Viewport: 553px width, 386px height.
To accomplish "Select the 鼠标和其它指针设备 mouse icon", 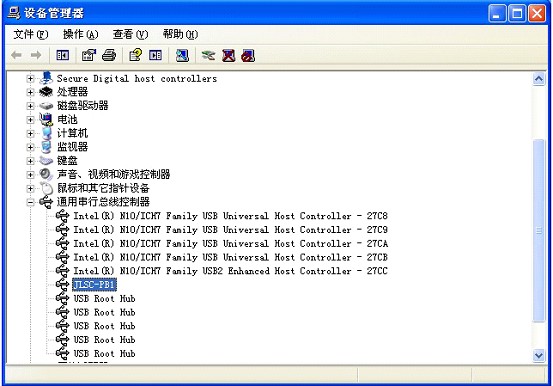I will tap(46, 188).
